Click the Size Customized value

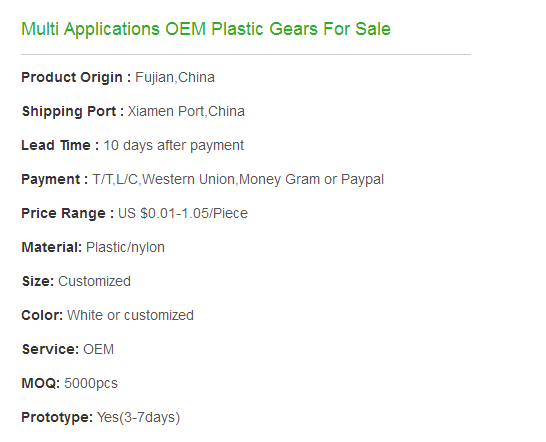click(x=94, y=281)
